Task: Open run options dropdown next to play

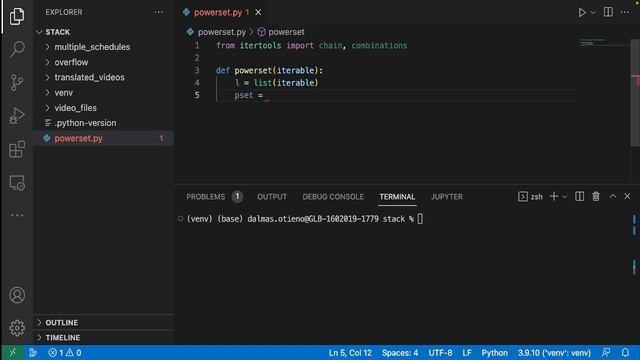Action: 593,13
